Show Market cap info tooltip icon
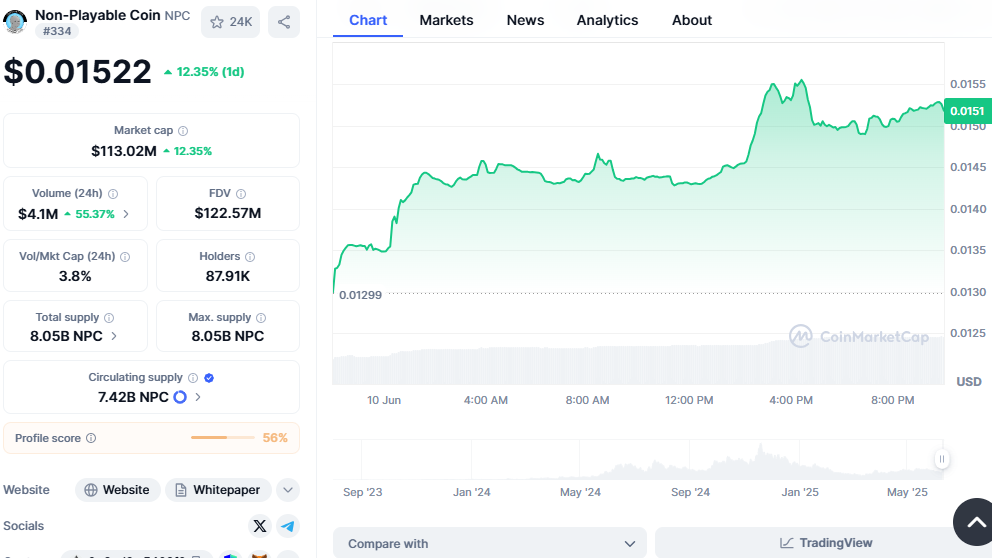Screen dimensions: 992x558 [x=183, y=131]
